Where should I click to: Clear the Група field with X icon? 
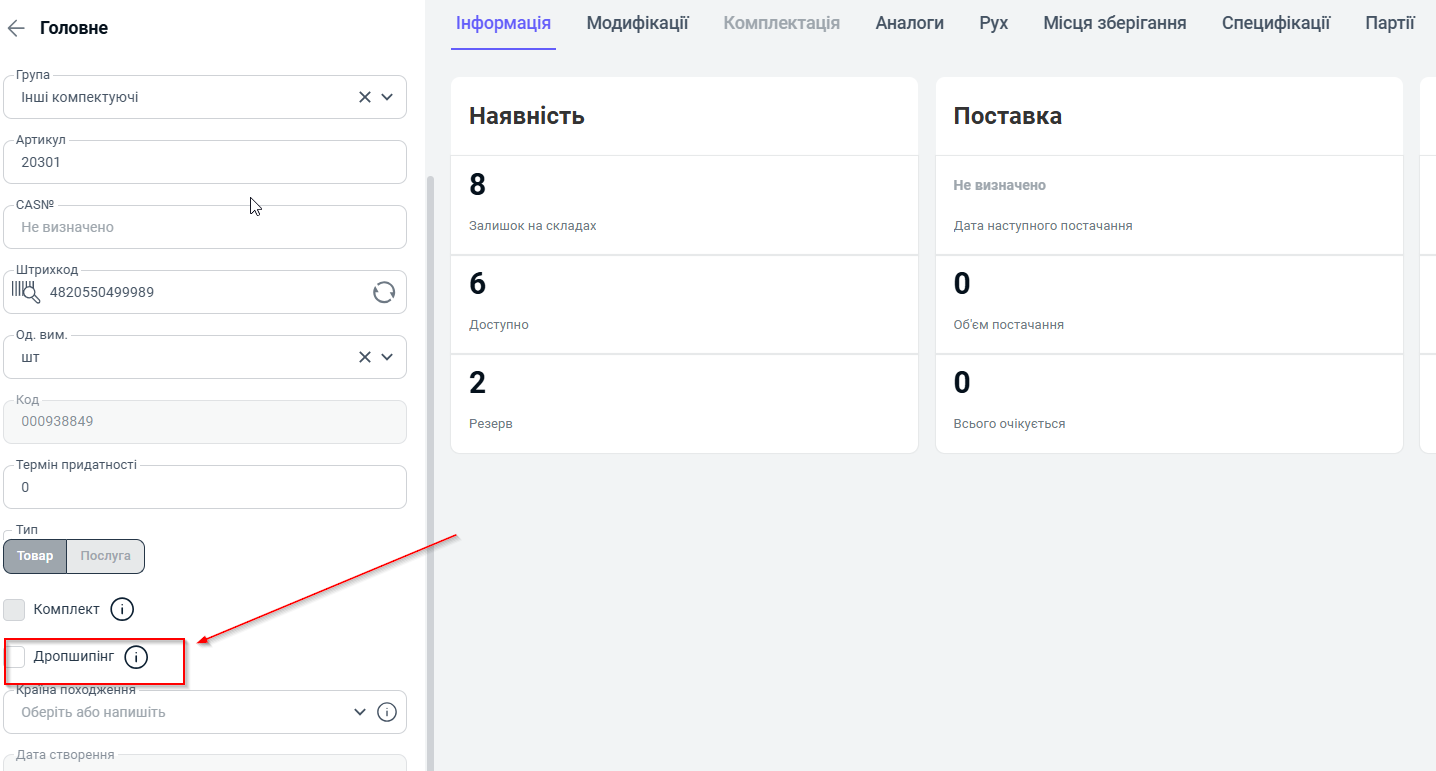pyautogui.click(x=365, y=97)
